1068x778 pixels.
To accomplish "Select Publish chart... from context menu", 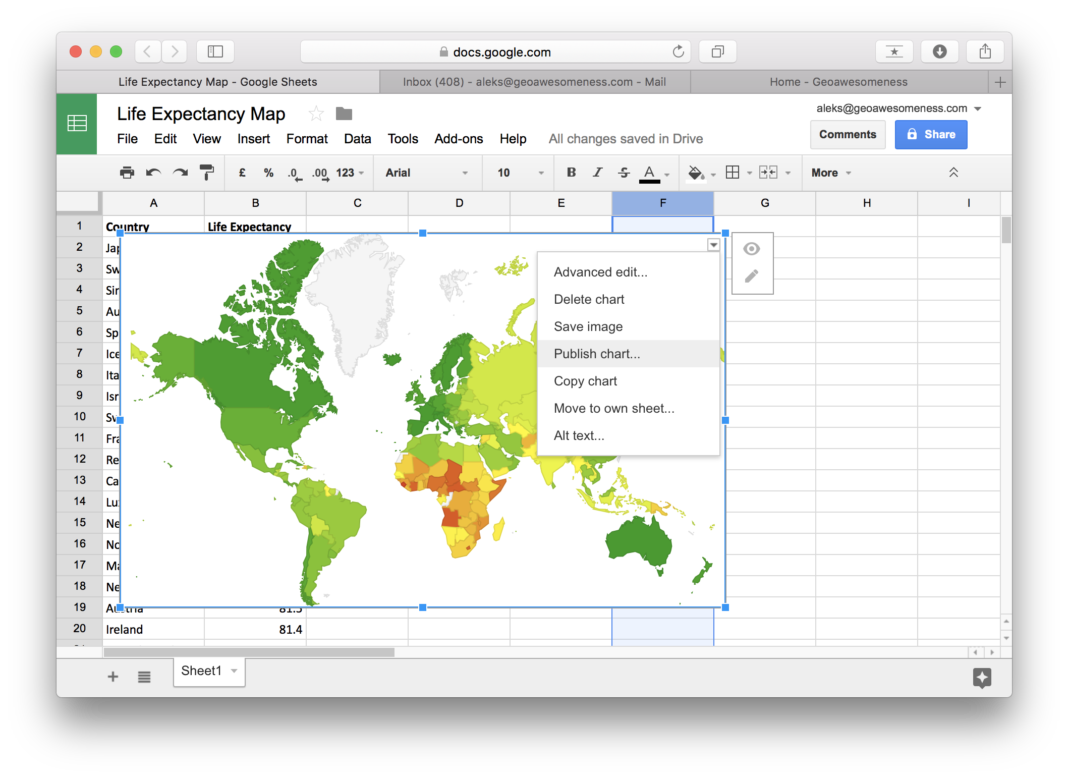I will [x=597, y=354].
